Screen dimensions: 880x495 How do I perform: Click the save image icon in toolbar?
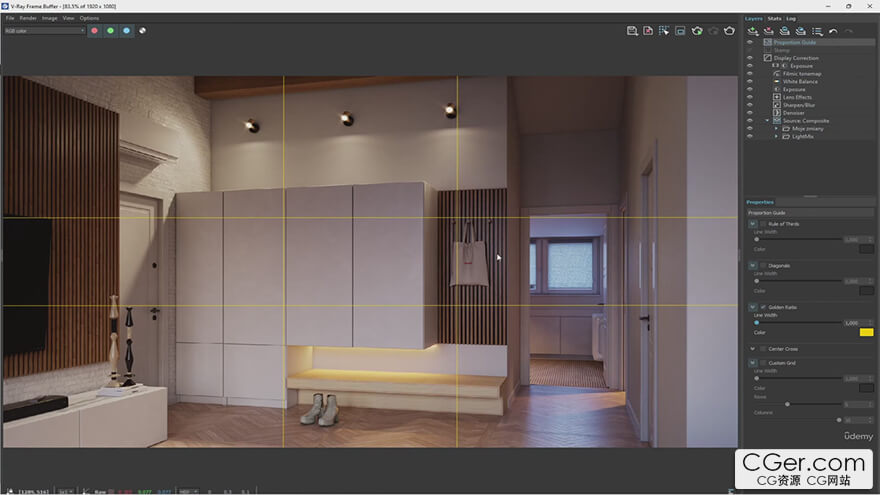click(x=632, y=31)
